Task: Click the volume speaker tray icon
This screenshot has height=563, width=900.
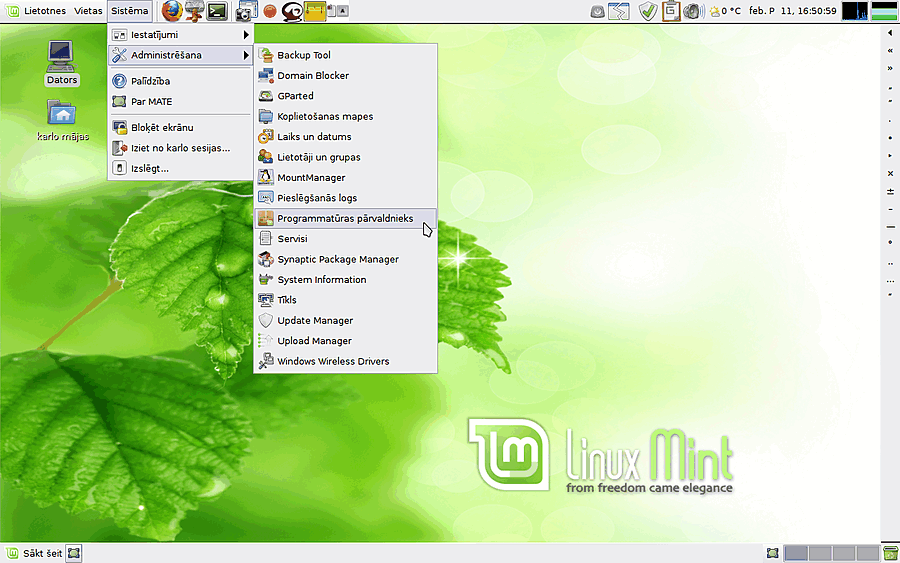Action: point(693,11)
